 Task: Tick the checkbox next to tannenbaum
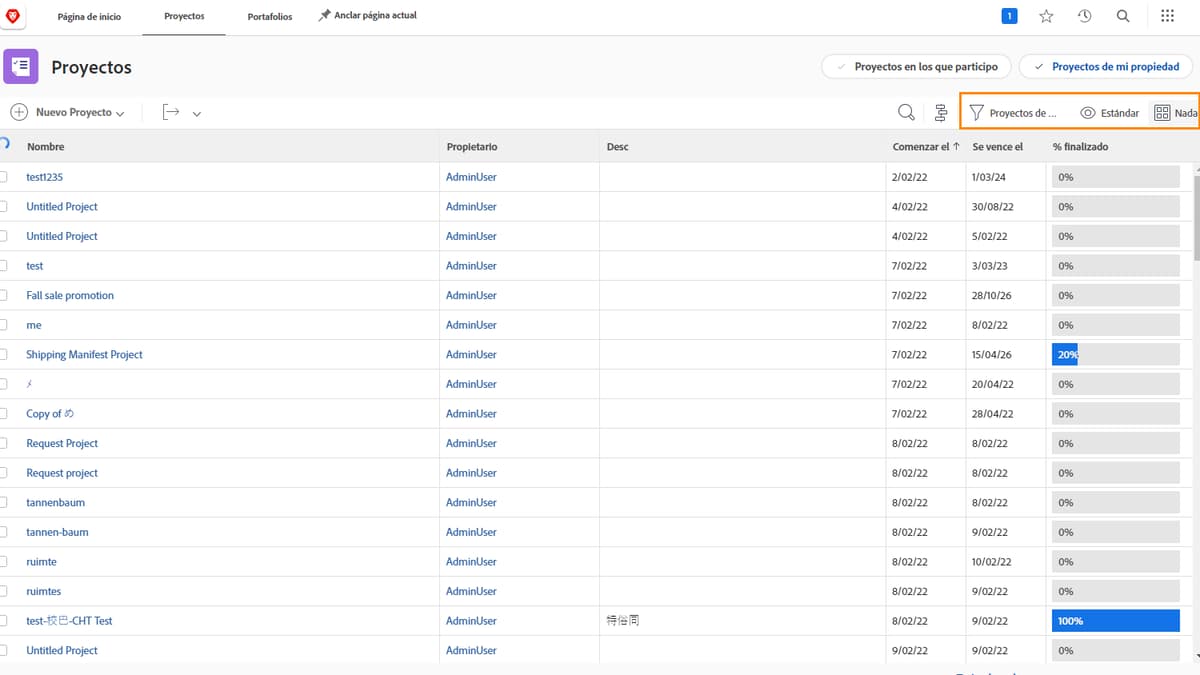click(x=5, y=502)
